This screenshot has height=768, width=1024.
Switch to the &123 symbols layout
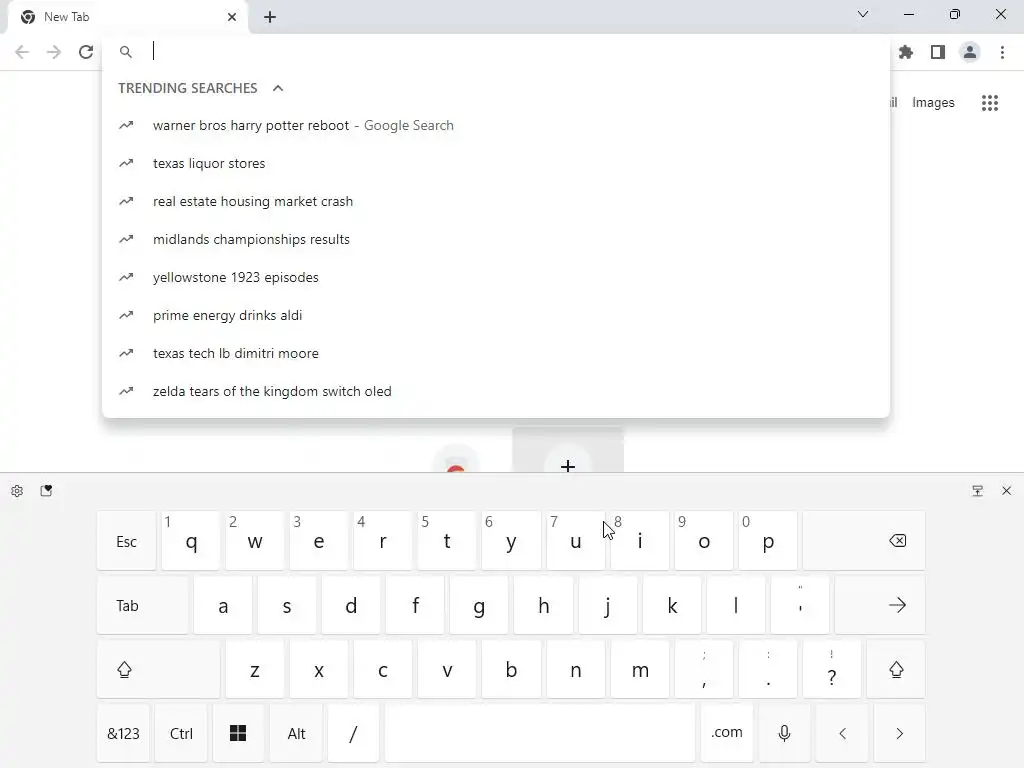[x=123, y=733]
